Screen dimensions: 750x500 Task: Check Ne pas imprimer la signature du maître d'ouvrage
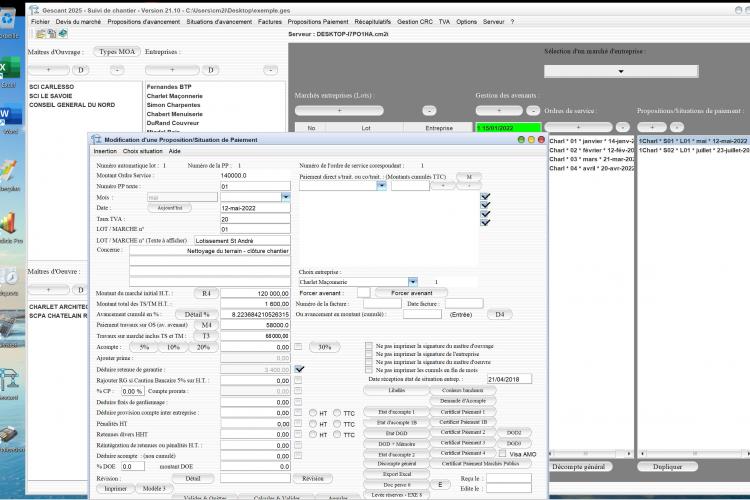(x=368, y=345)
